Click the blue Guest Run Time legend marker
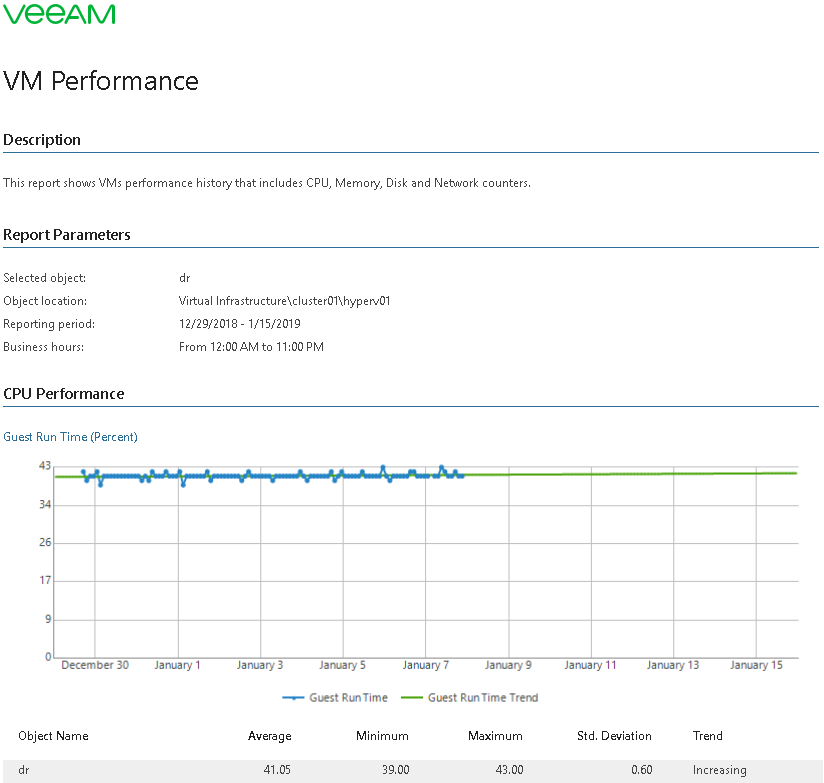 click(x=292, y=697)
